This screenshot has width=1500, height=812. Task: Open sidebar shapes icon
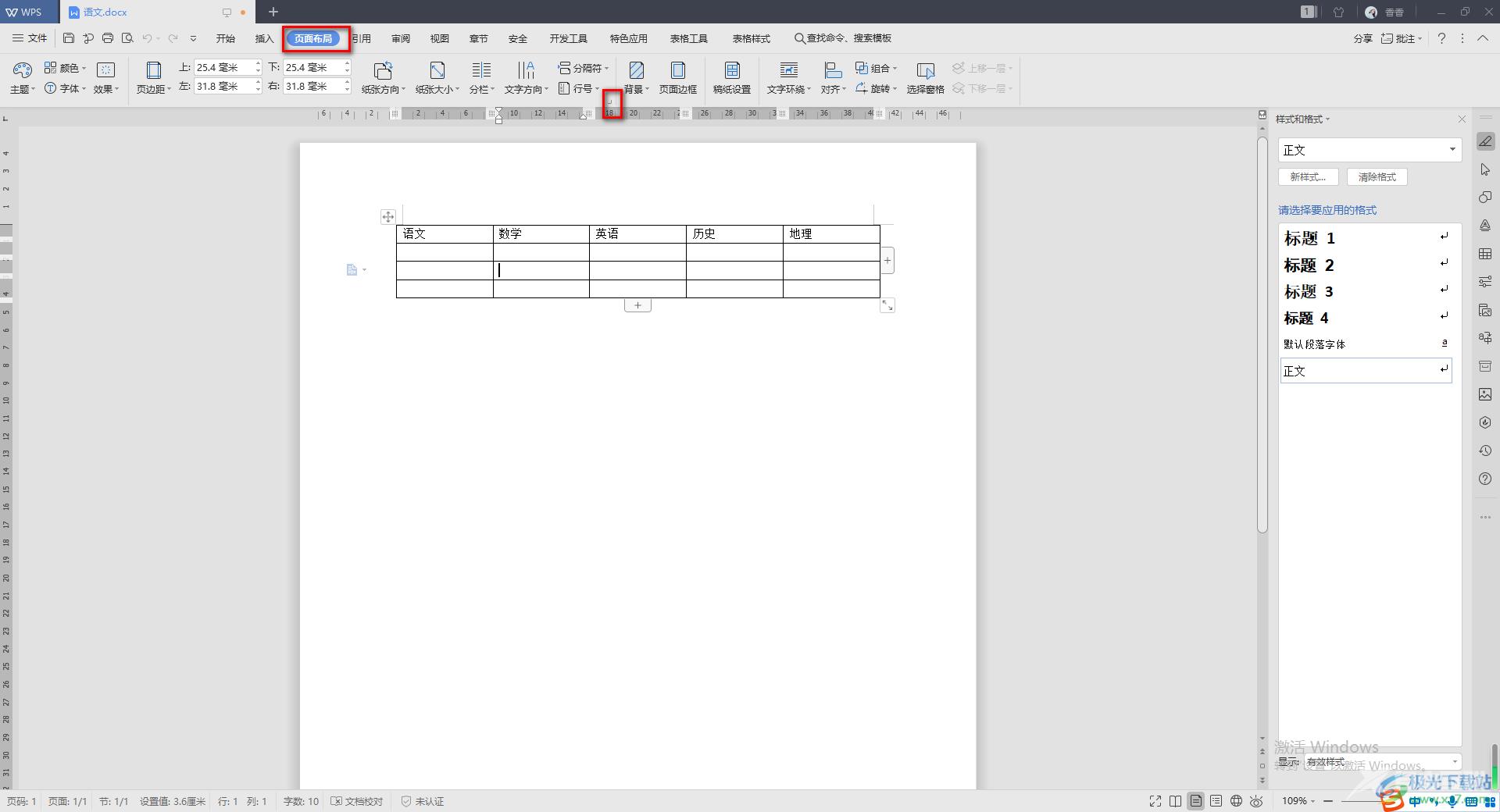coord(1485,198)
